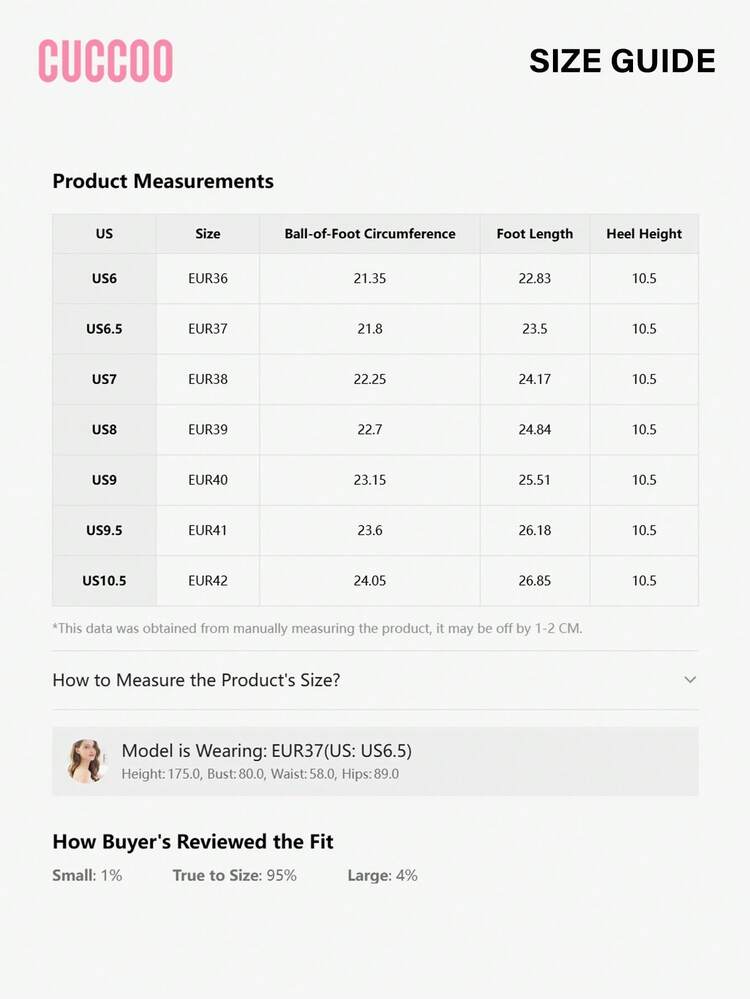Image resolution: width=750 pixels, height=999 pixels.
Task: Select the US6.5 size row label
Action: coord(104,329)
